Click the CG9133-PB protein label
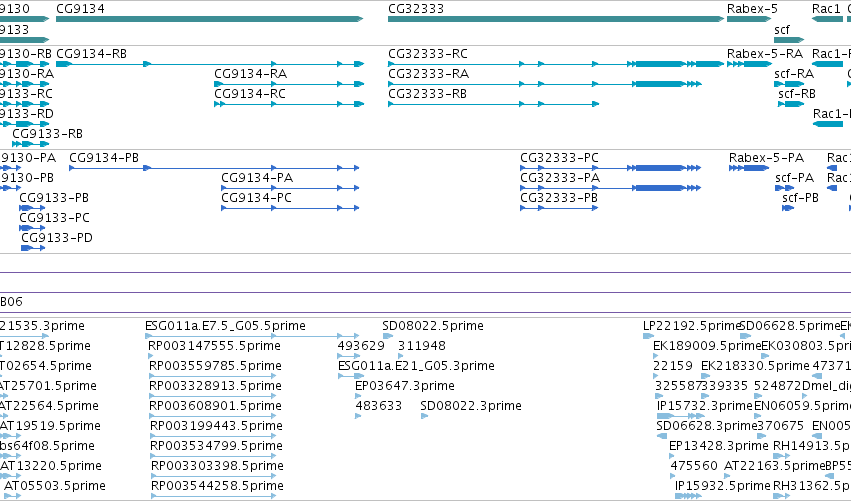 tap(54, 198)
